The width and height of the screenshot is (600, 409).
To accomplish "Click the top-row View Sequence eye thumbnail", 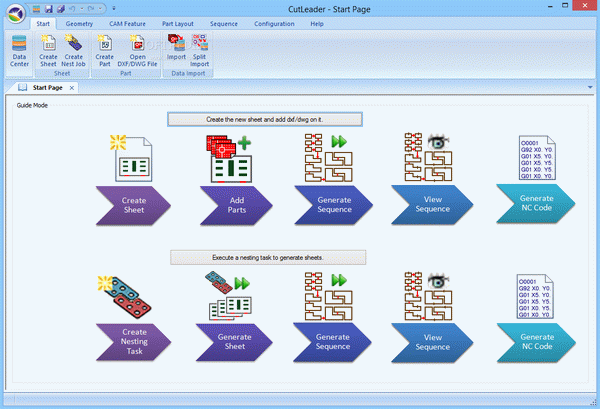I will pos(428,157).
